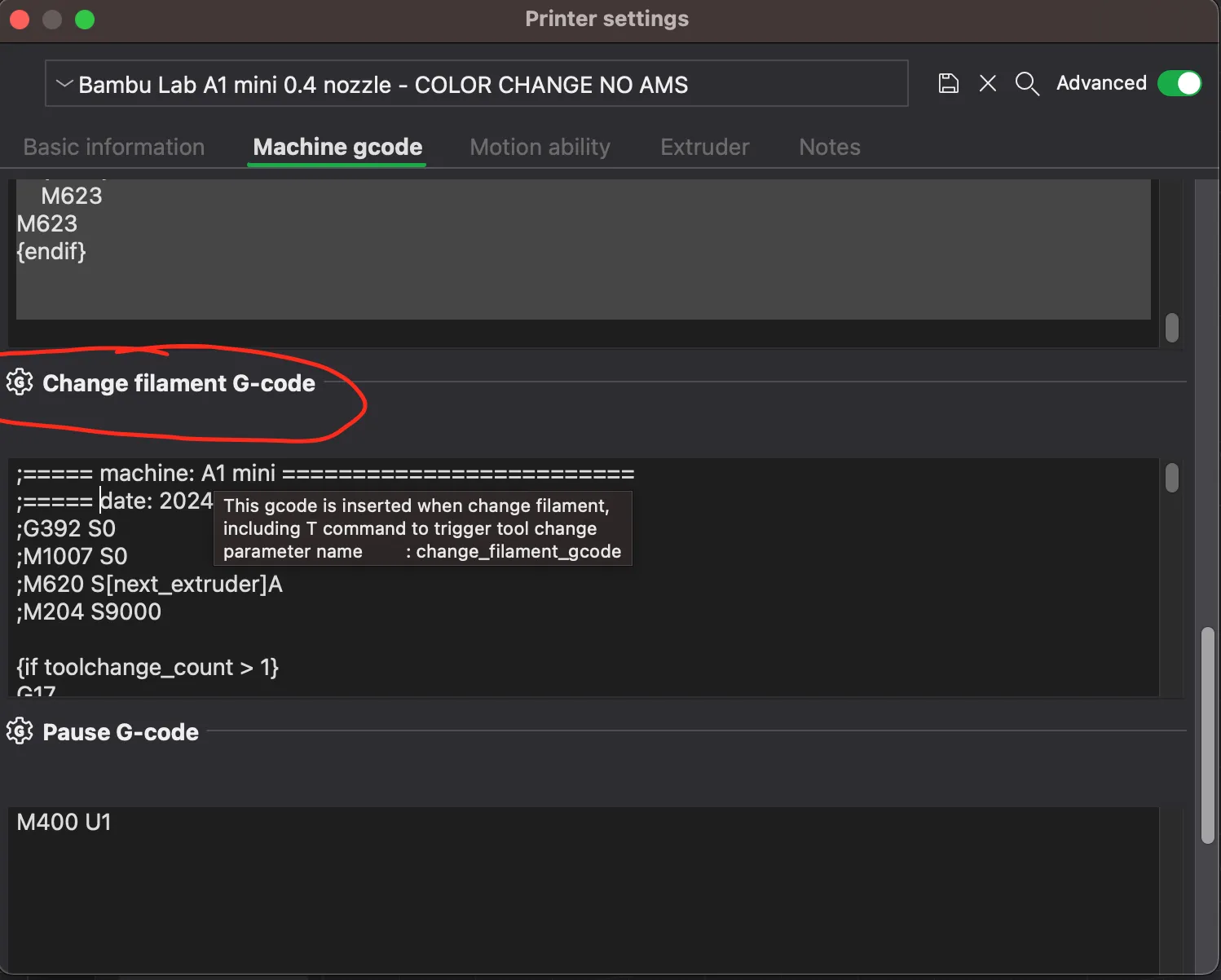The height and width of the screenshot is (980, 1221).
Task: Click the line ';M620 S[next_extruder]A'
Action: tap(150, 584)
